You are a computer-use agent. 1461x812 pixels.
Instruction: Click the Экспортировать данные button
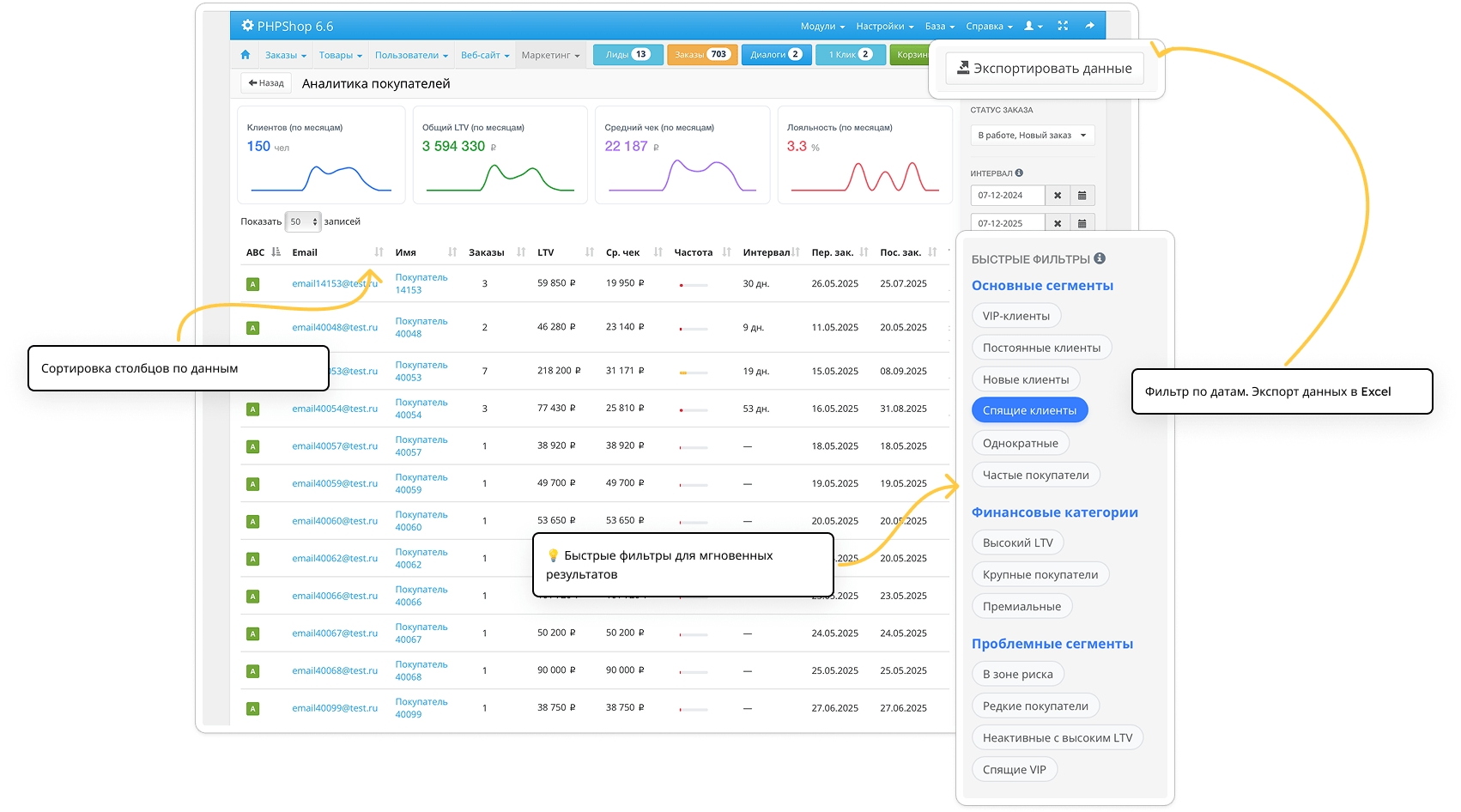1044,69
